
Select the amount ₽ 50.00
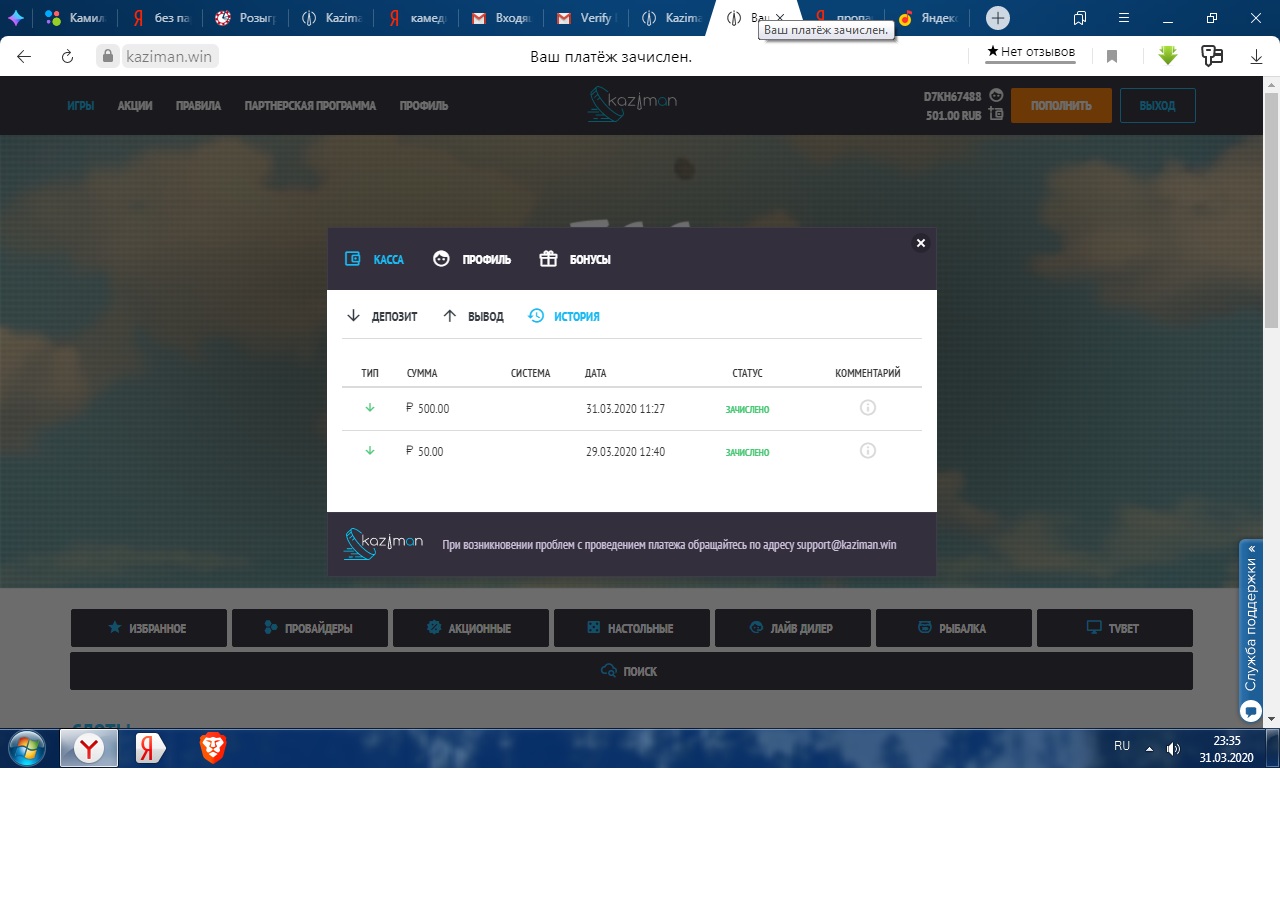pos(425,451)
